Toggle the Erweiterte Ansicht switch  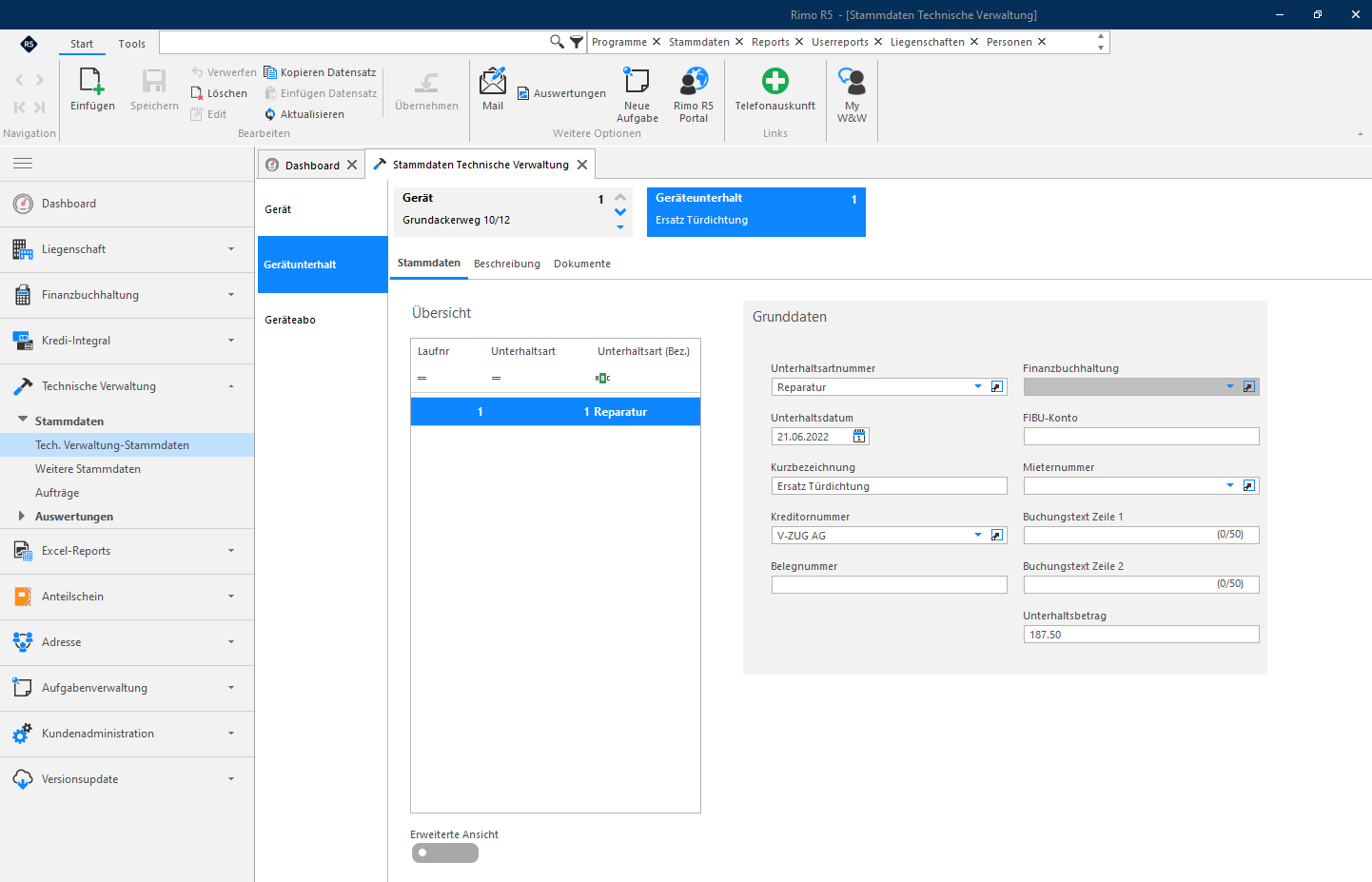click(x=445, y=853)
